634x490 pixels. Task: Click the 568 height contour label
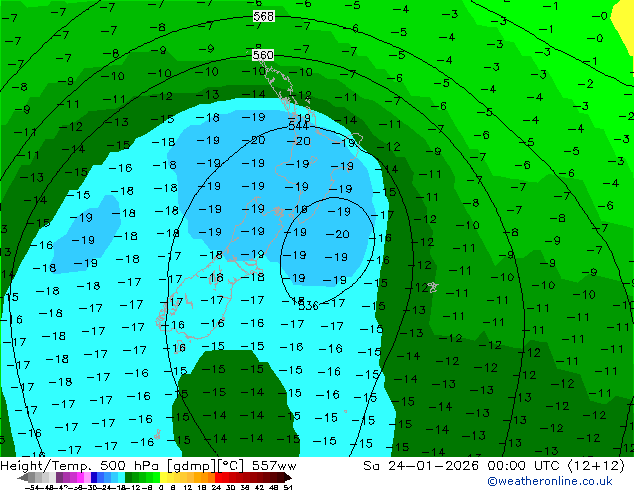pos(264,16)
